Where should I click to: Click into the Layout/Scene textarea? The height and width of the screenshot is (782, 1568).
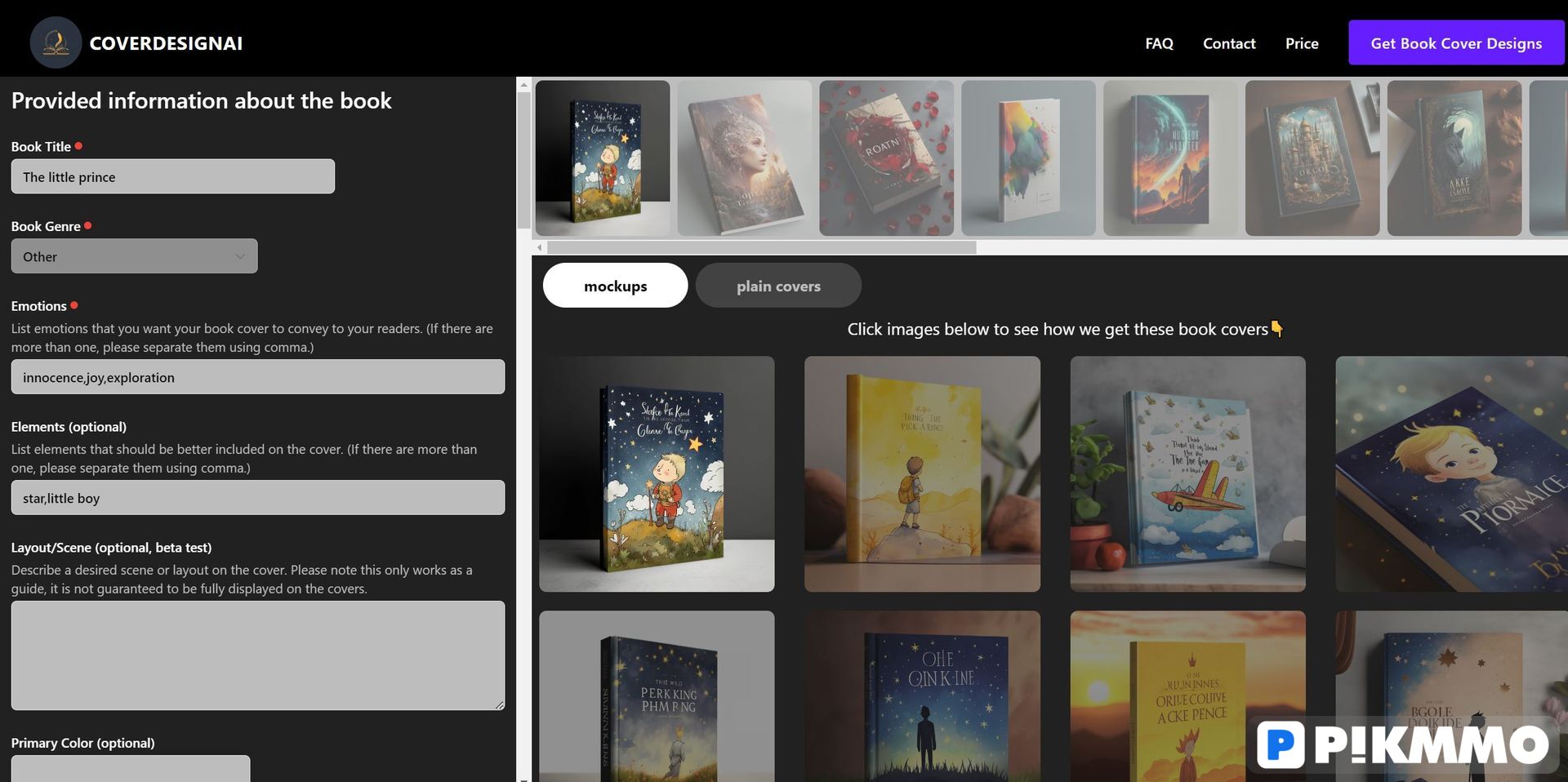[x=258, y=655]
